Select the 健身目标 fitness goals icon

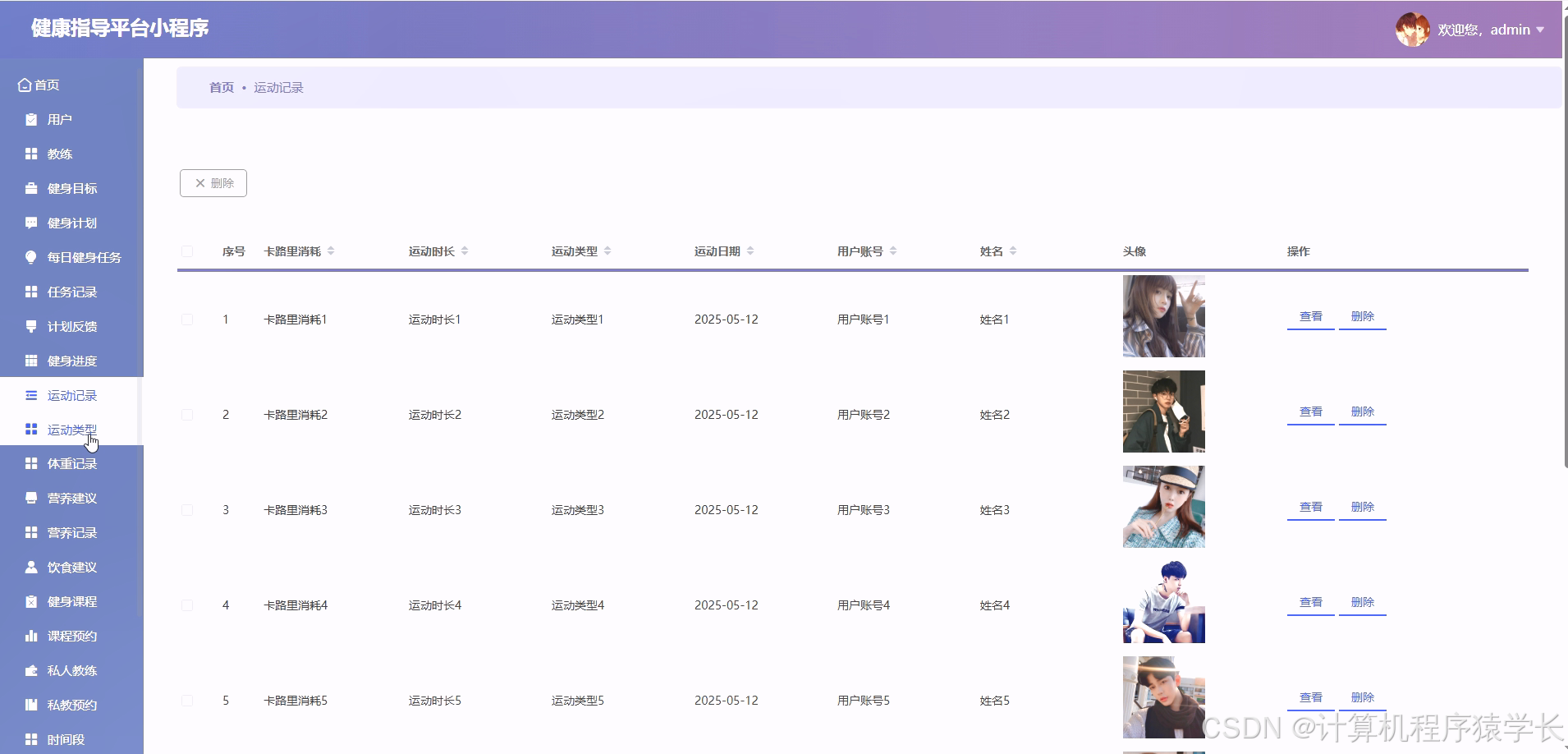pyautogui.click(x=30, y=188)
